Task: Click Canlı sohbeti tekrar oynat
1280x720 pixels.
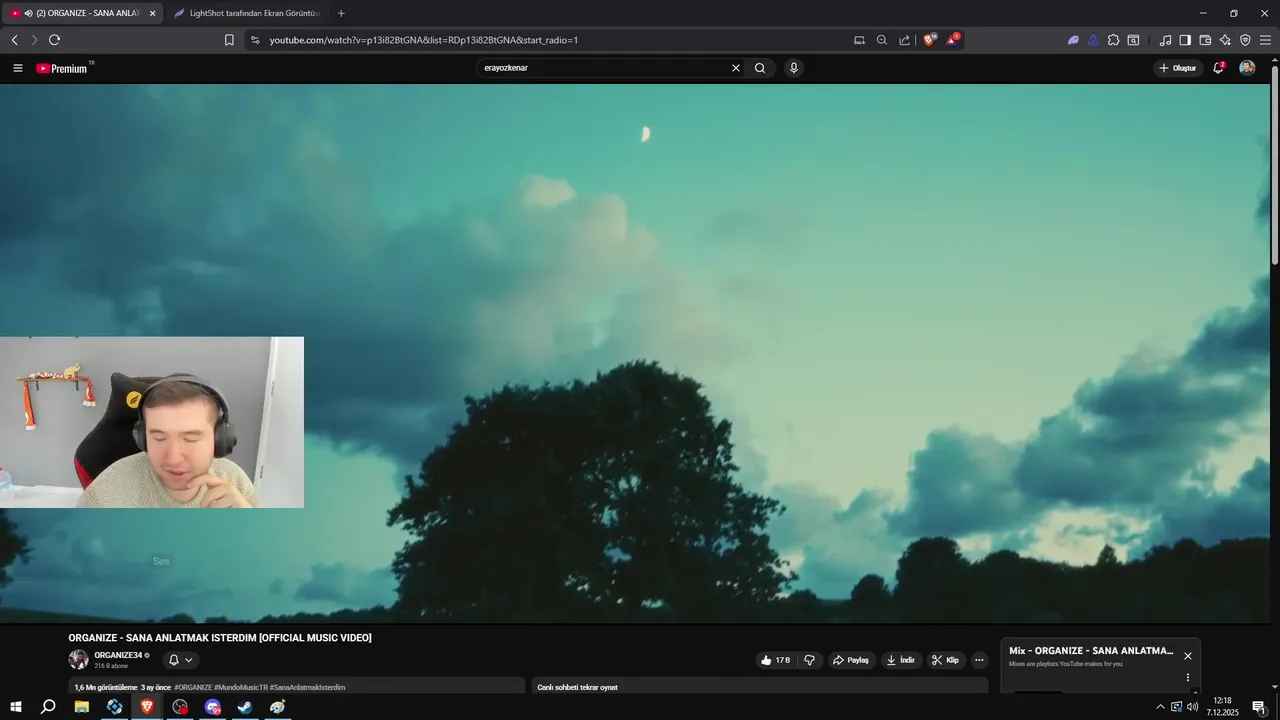Action: [x=577, y=688]
